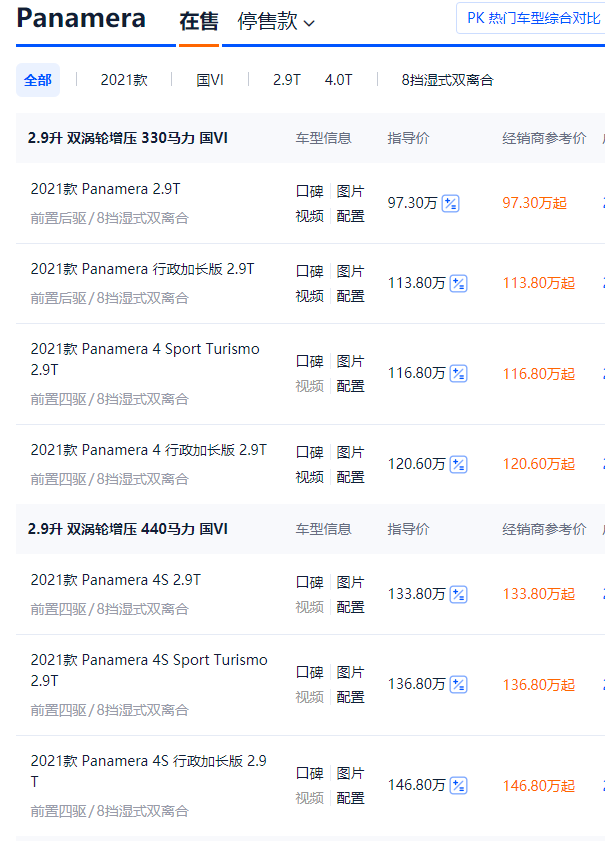Click 97.30万起 dealer reference price
The height and width of the screenshot is (841, 605).
pyautogui.click(x=534, y=204)
